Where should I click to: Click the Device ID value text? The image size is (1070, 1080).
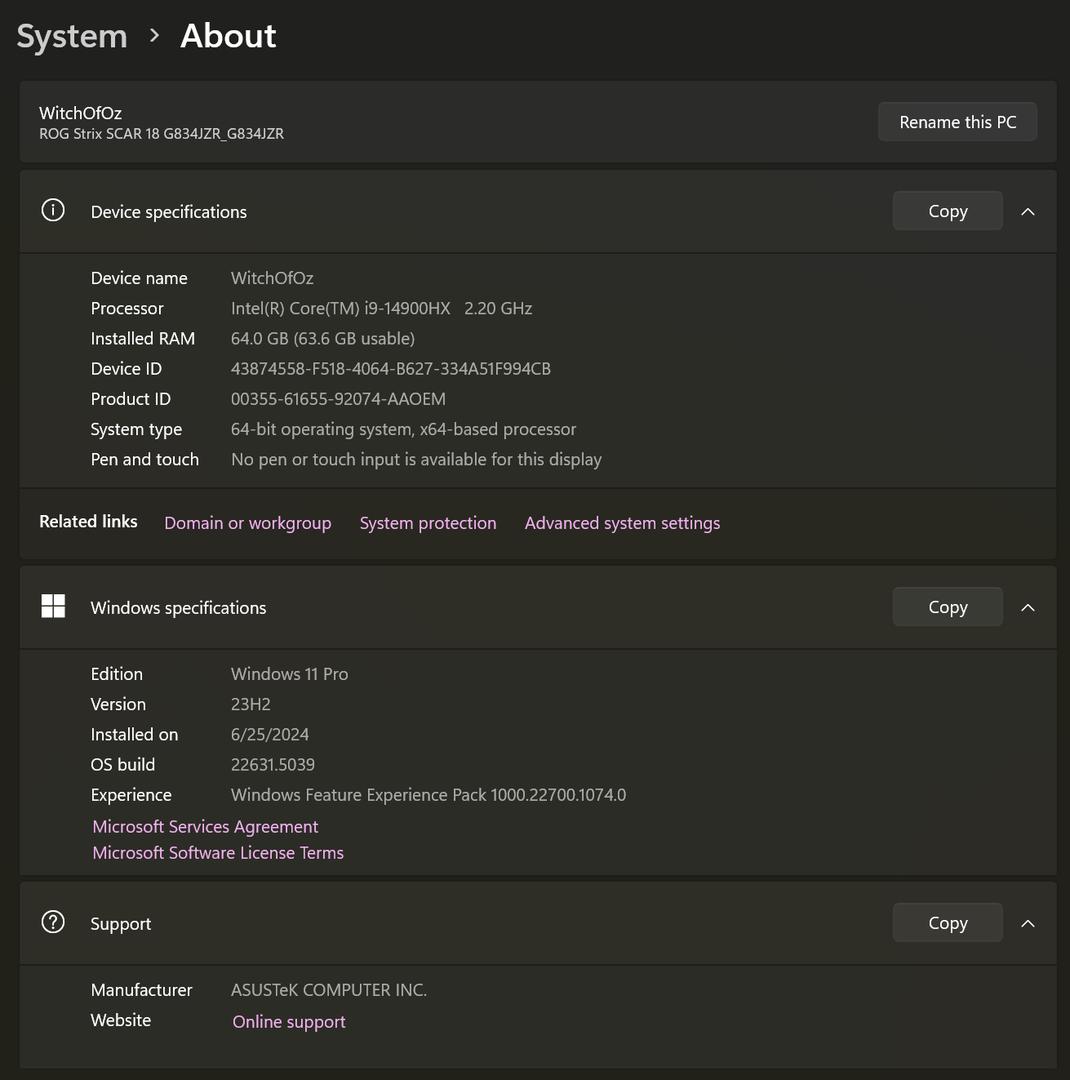(390, 369)
